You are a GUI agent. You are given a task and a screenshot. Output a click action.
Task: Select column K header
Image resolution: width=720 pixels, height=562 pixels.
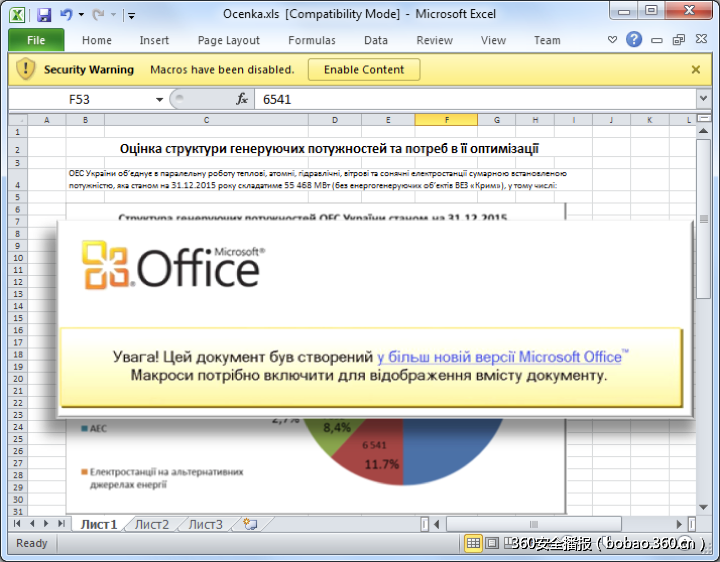coord(649,120)
